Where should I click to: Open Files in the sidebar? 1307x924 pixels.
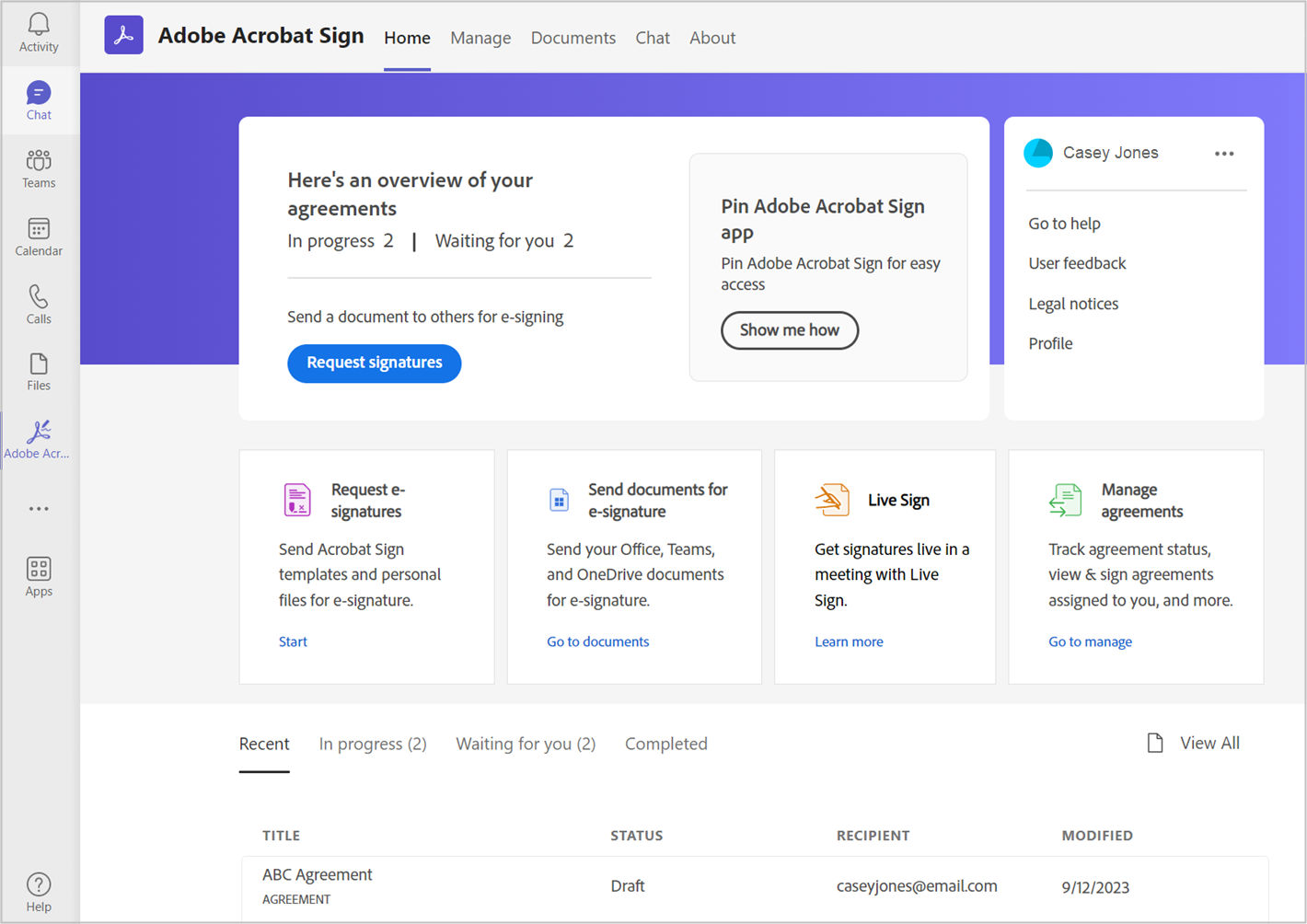click(39, 372)
